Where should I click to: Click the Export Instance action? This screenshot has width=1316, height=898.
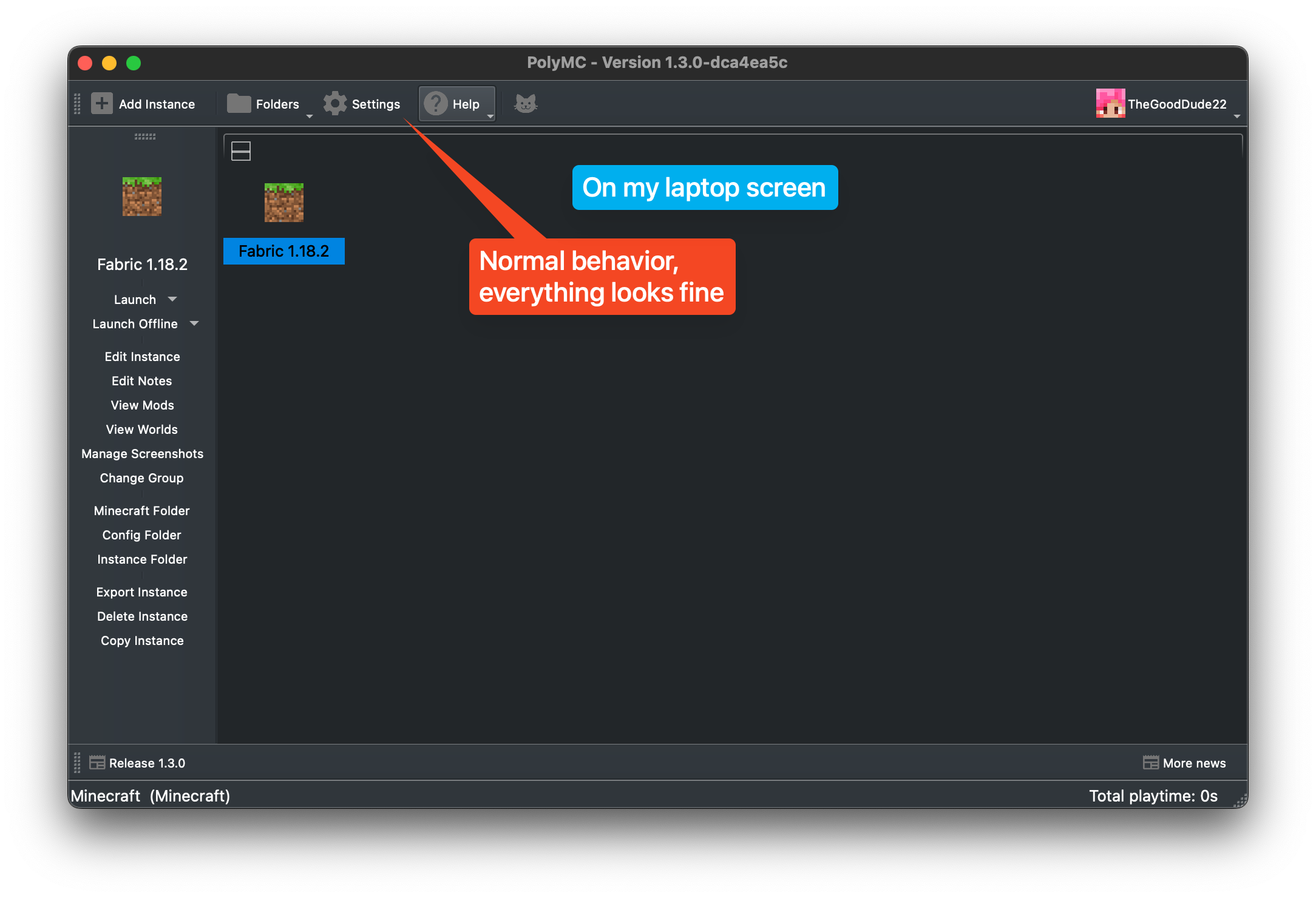click(x=142, y=592)
